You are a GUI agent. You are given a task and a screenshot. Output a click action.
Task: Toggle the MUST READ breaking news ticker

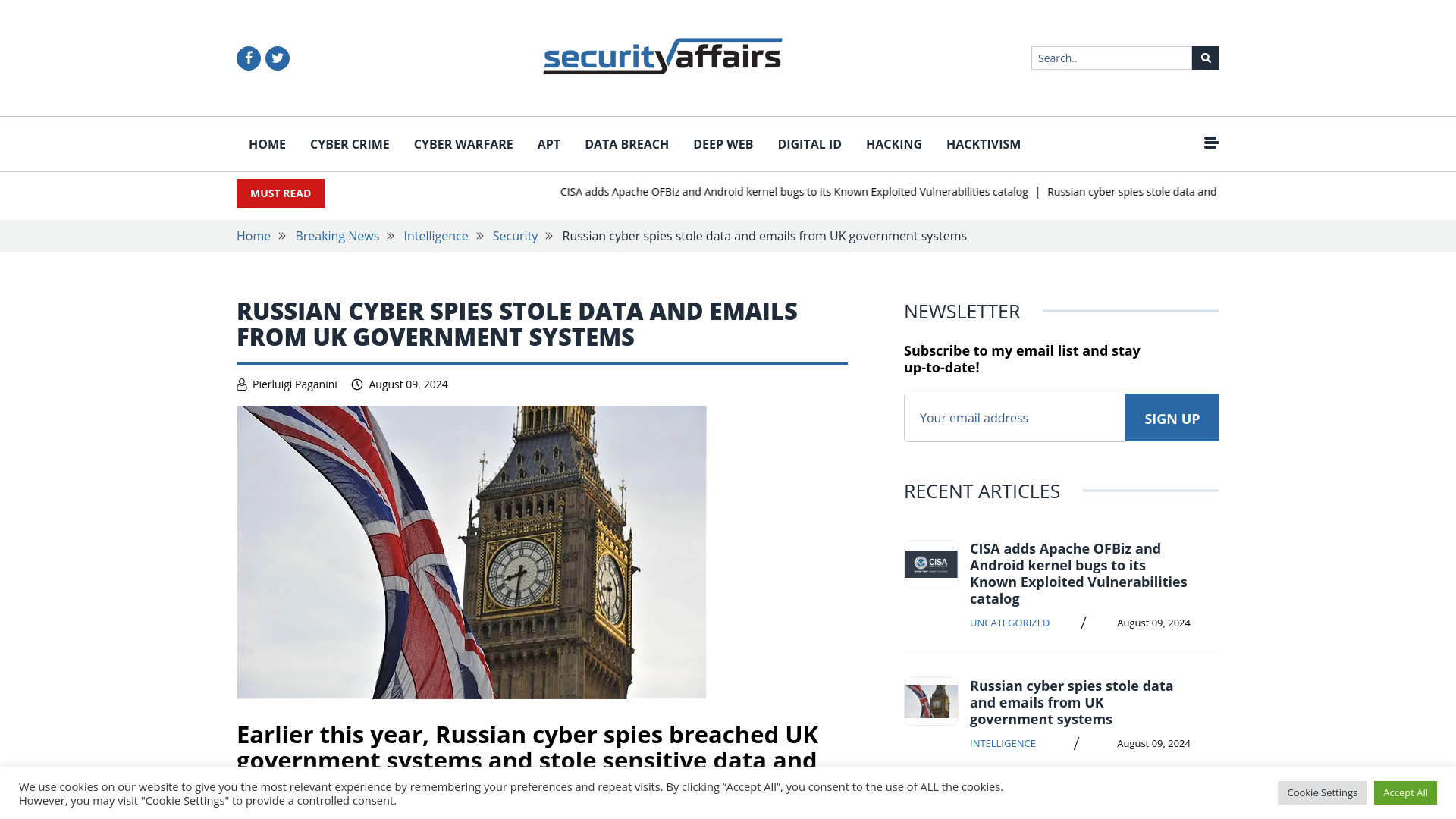click(280, 193)
